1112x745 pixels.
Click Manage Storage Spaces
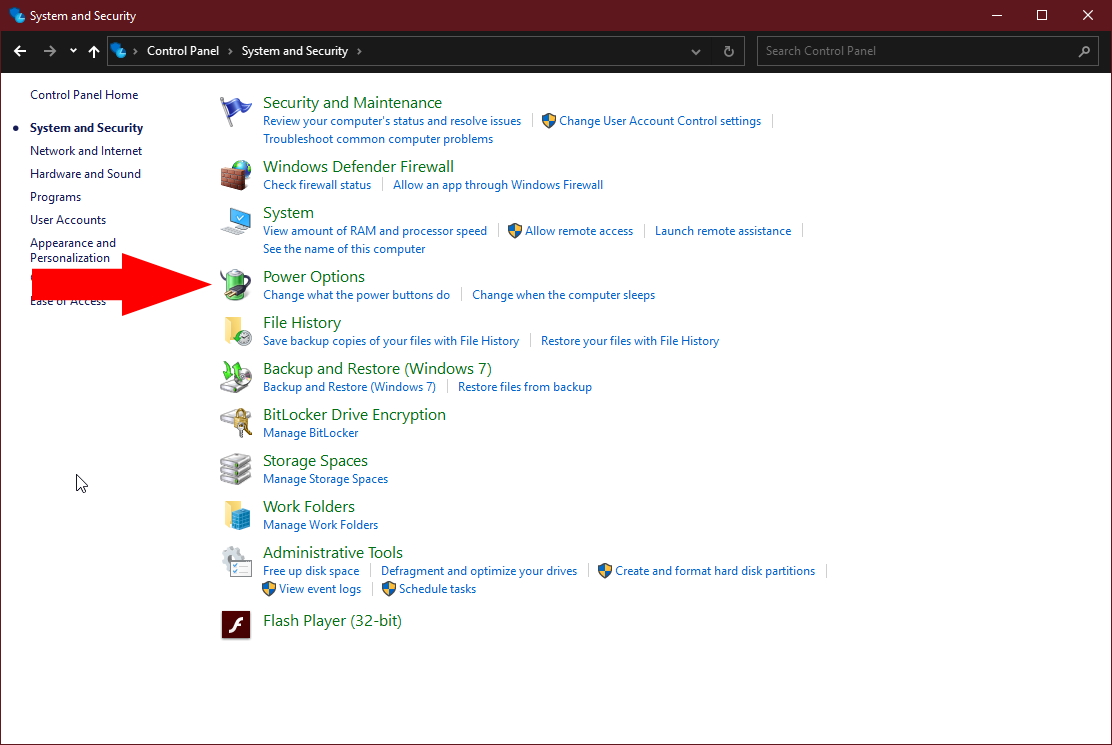click(326, 479)
